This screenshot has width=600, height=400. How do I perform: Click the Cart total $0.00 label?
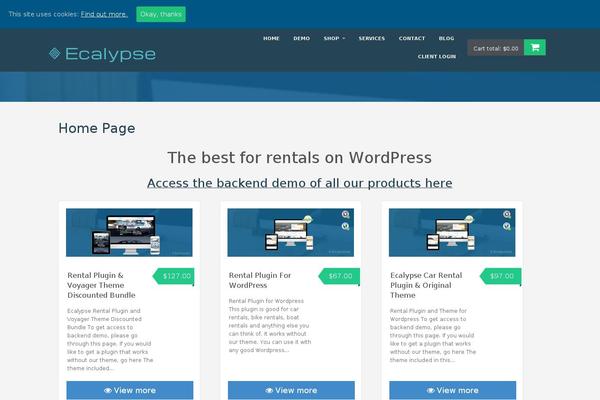496,48
